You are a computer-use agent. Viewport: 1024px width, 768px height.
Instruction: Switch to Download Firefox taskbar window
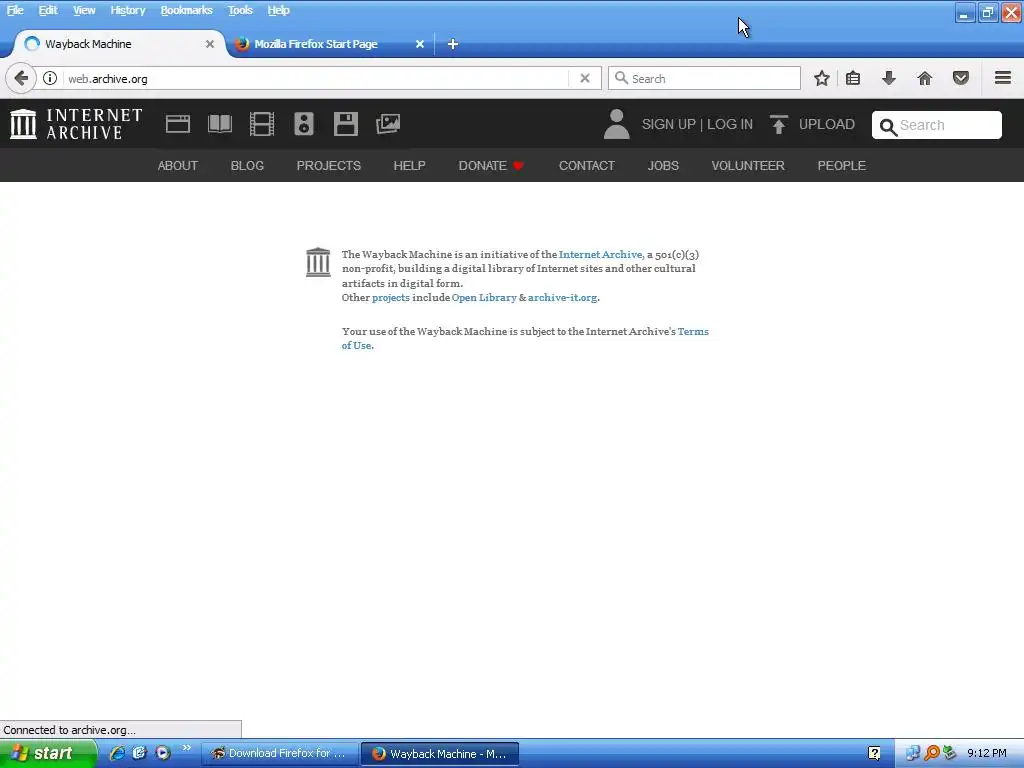280,754
